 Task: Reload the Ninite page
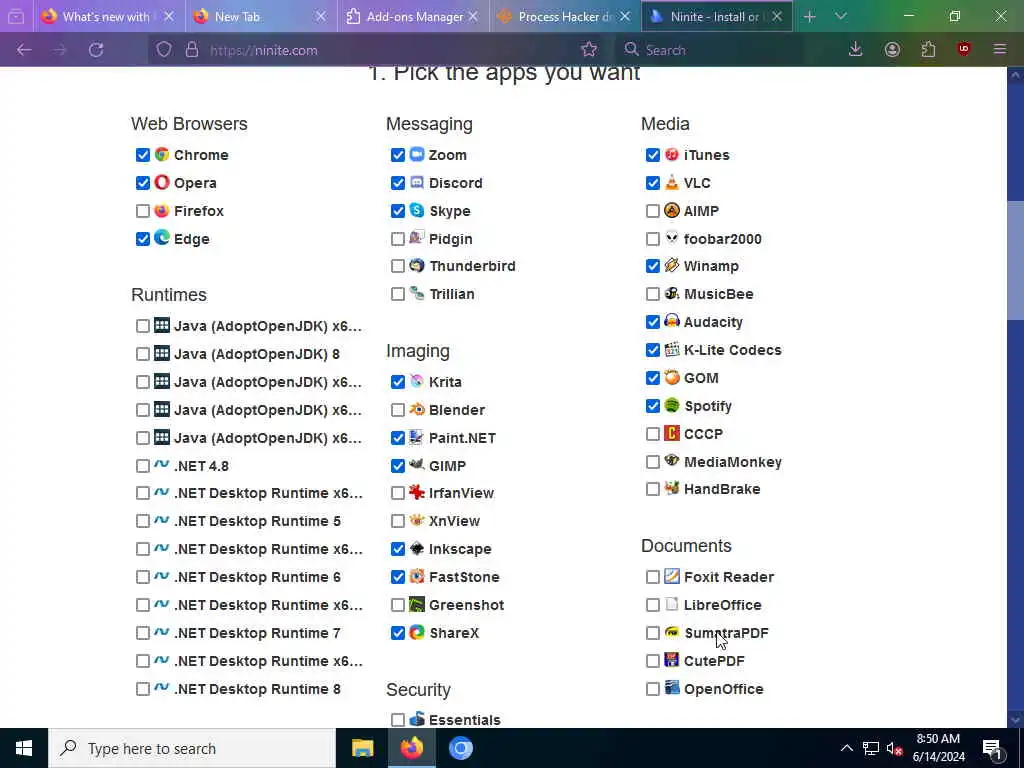[x=96, y=50]
